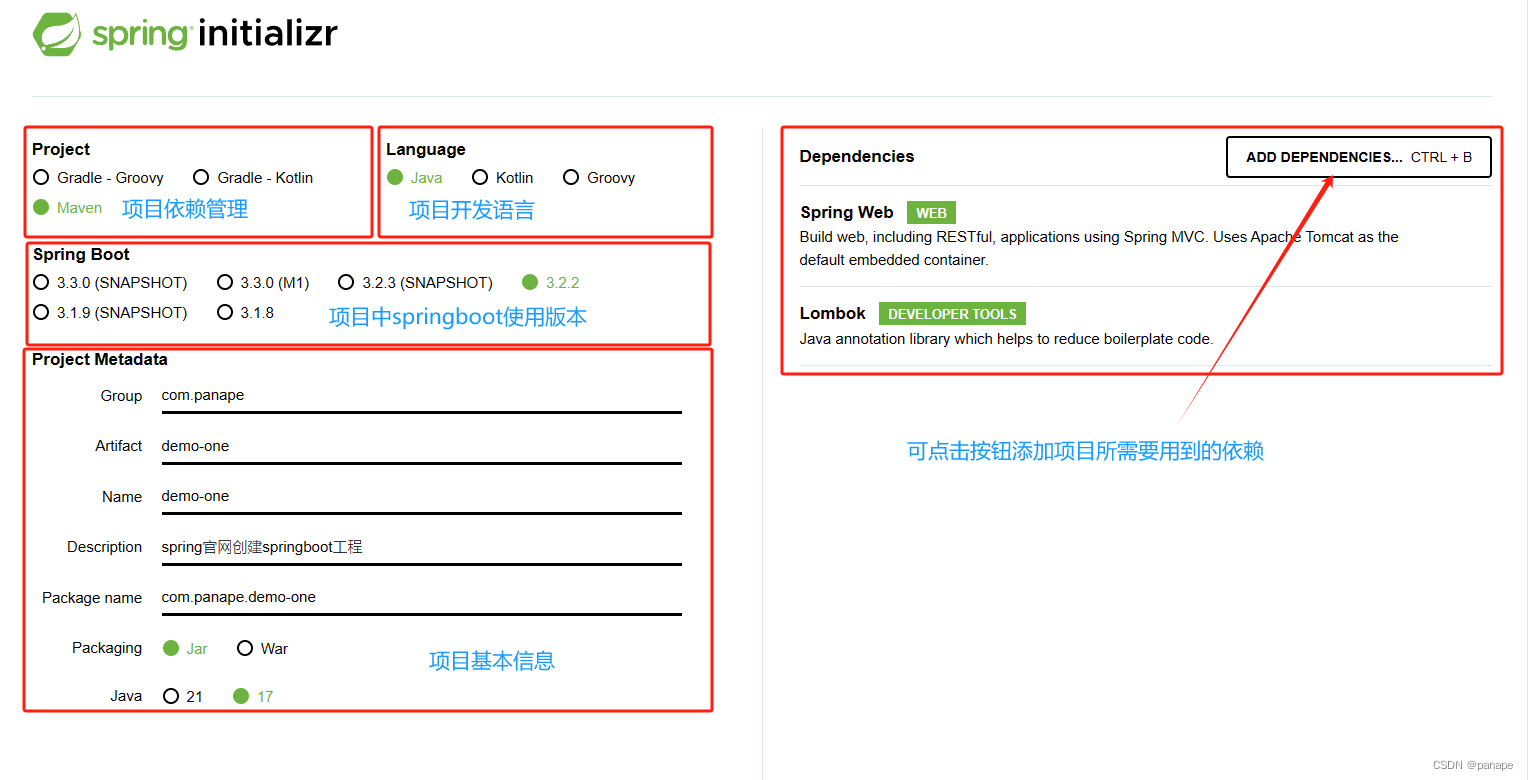Click the Group field label
The height and width of the screenshot is (780, 1528).
(122, 396)
